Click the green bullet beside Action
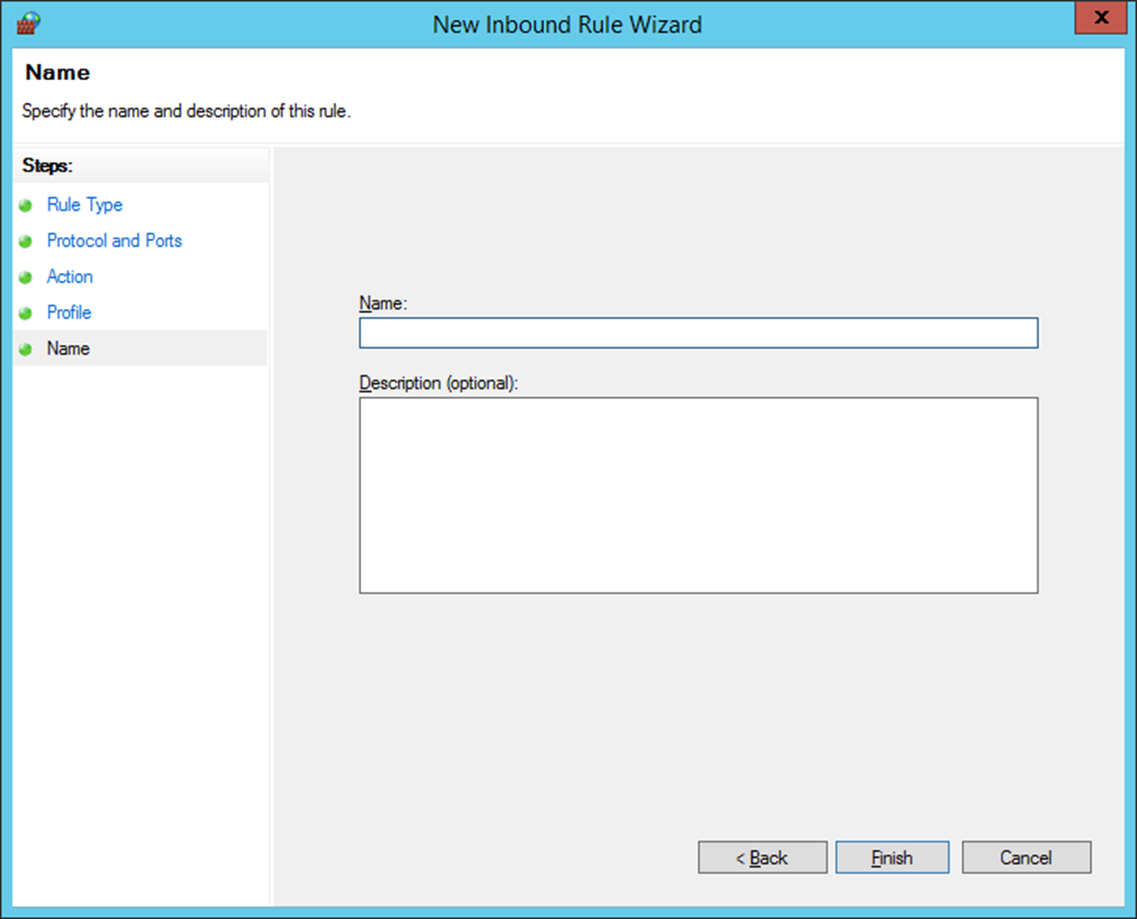The height and width of the screenshot is (919, 1137). 26,278
